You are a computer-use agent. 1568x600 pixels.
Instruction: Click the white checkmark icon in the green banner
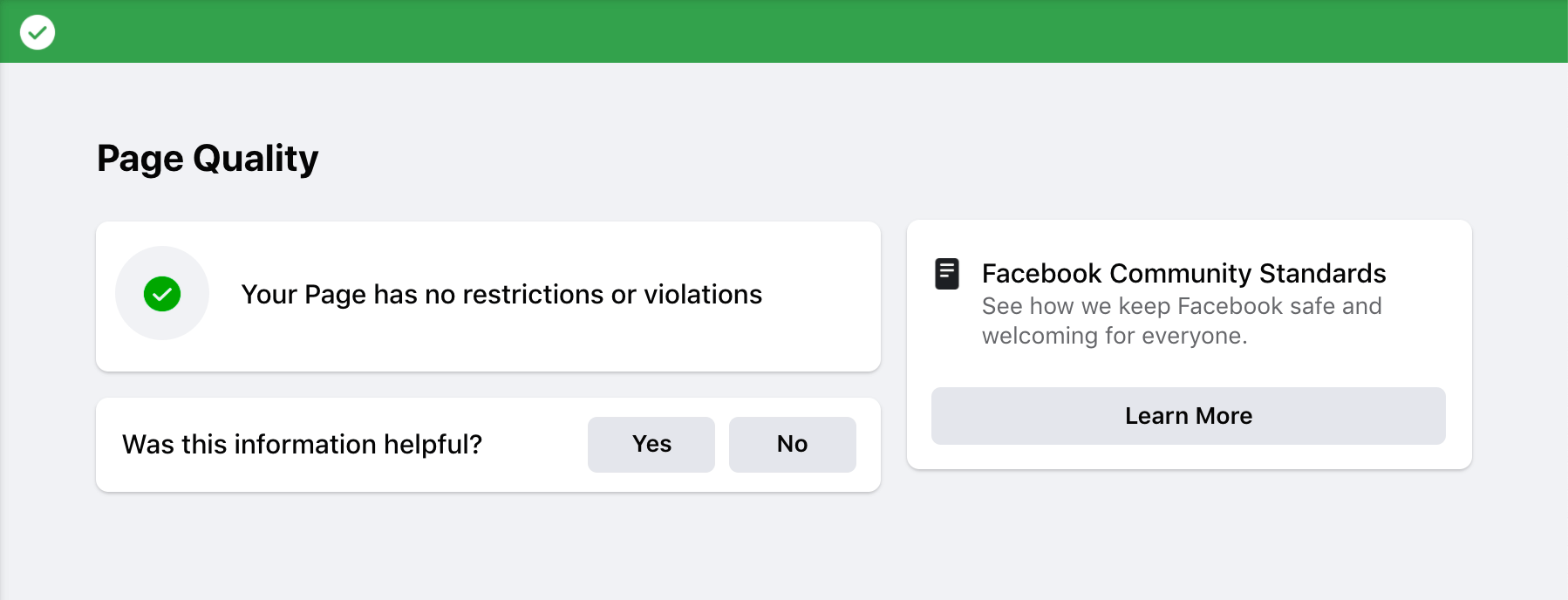coord(37,31)
